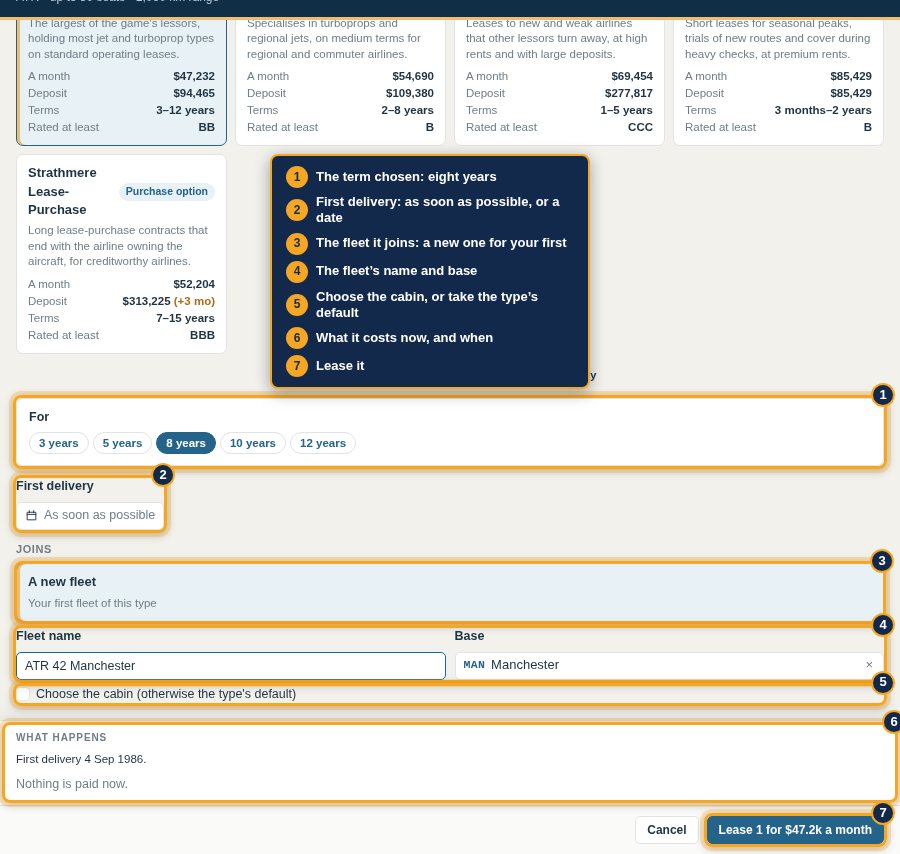Click the 3–12 years terms value

point(185,110)
